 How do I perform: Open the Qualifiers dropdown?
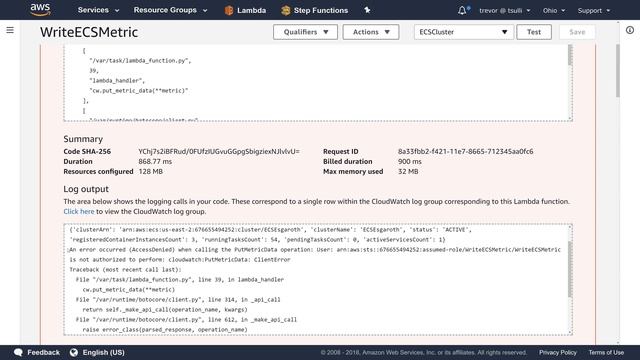point(305,32)
